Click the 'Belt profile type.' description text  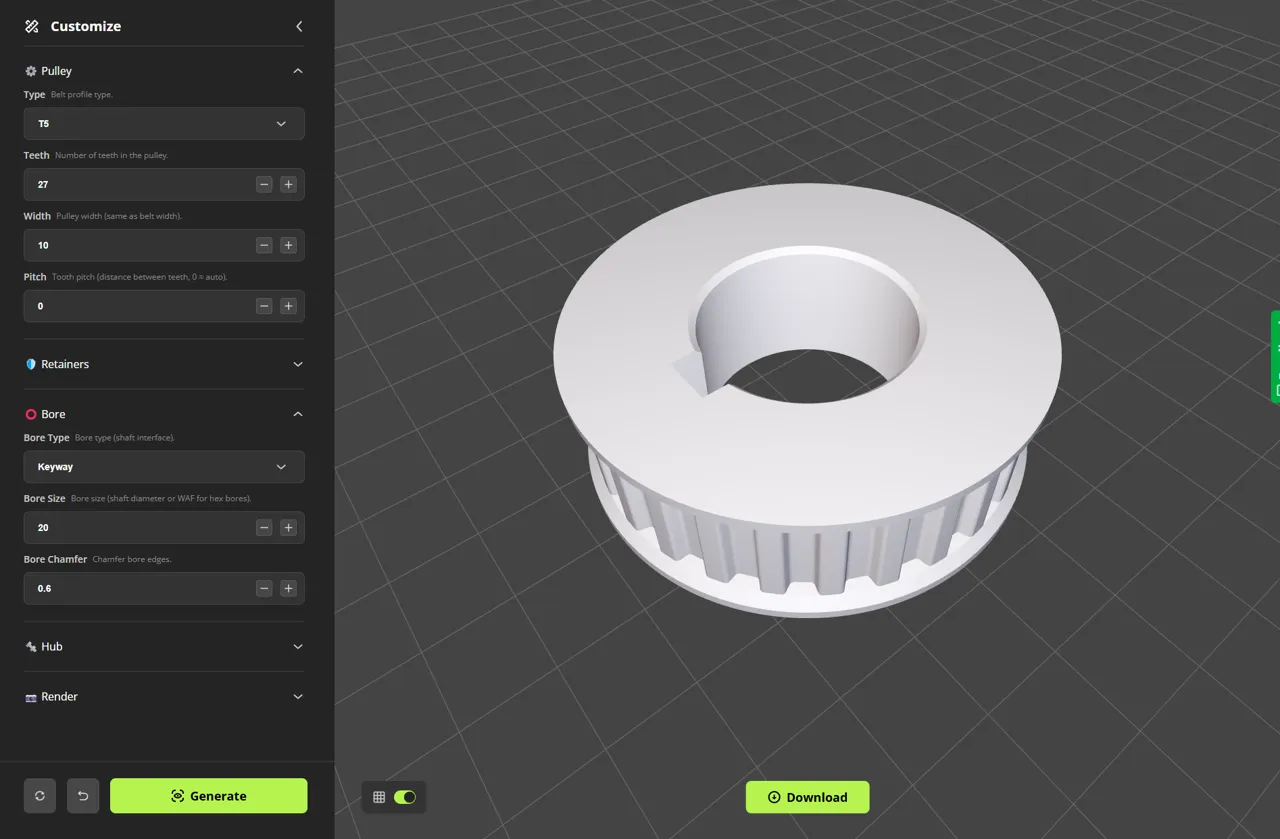[x=82, y=95]
